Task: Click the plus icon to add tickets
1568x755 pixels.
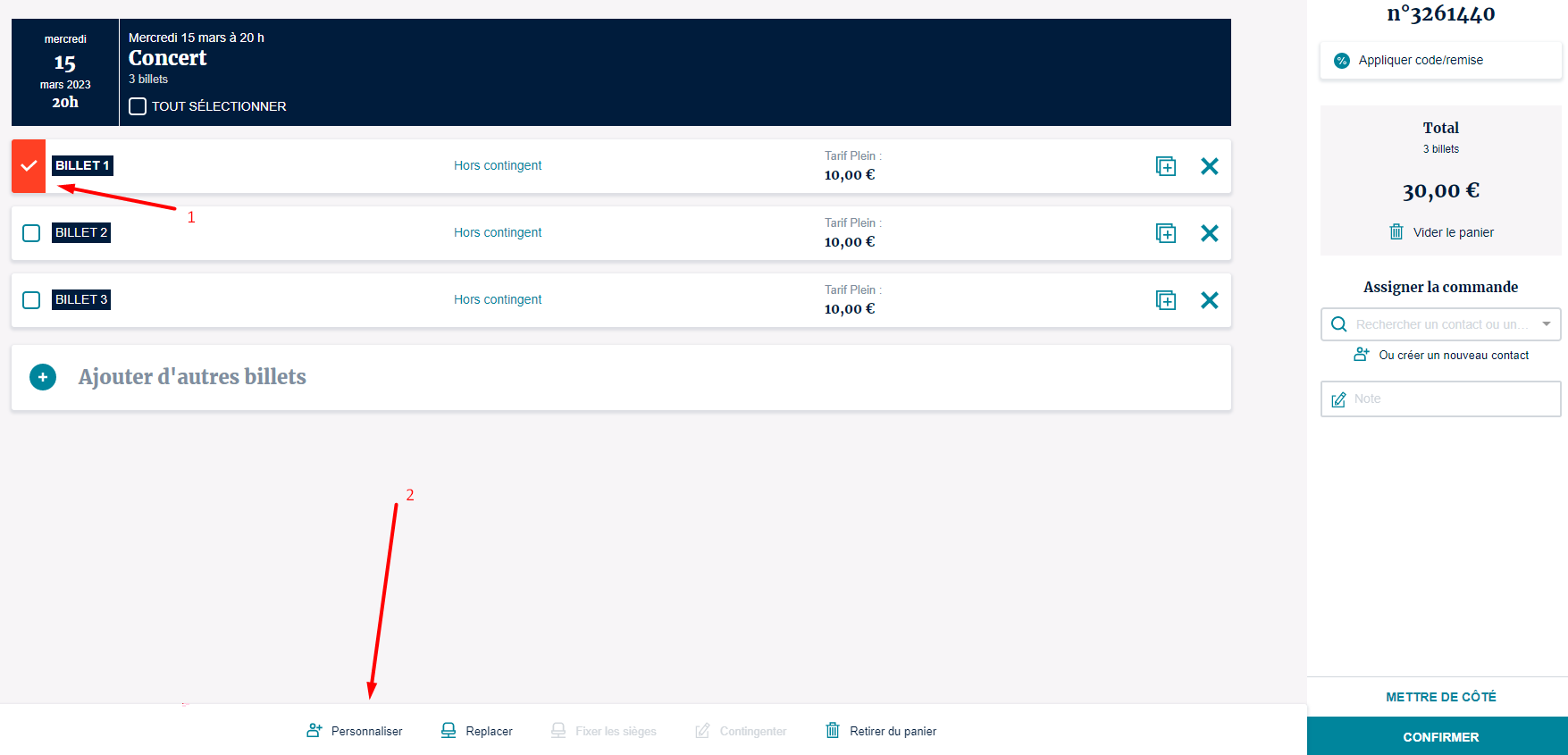Action: [x=43, y=377]
